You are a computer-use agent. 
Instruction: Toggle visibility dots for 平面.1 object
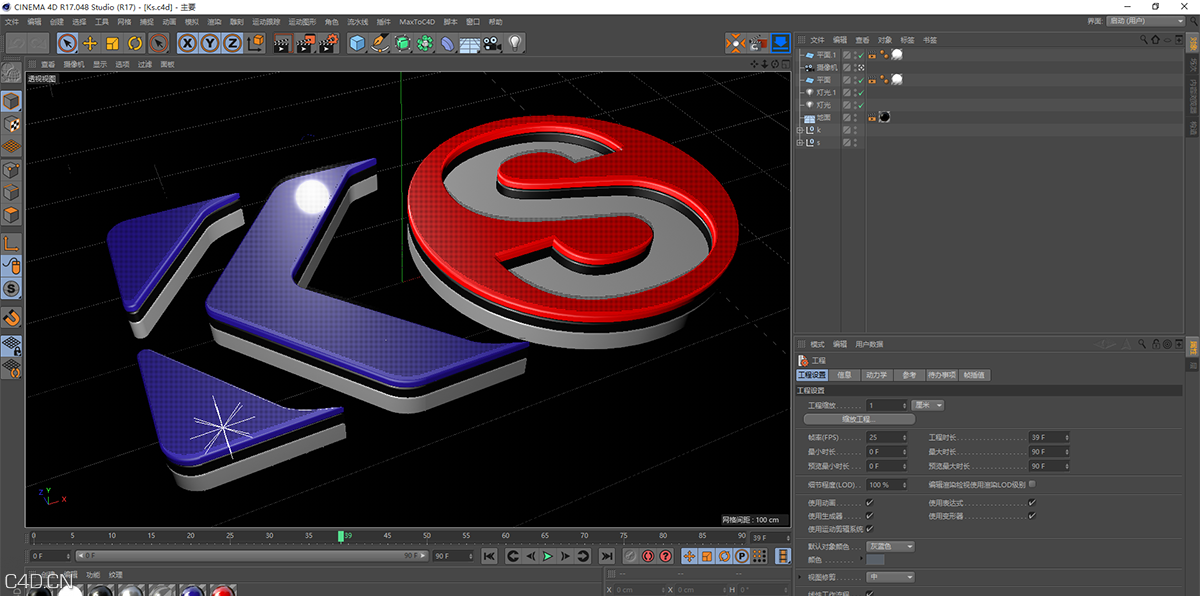[855, 54]
